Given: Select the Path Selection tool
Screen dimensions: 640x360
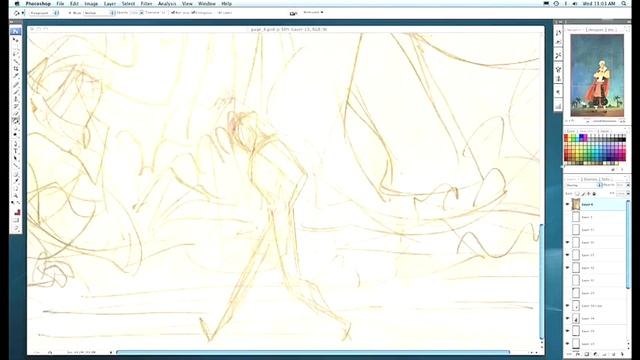Looking at the screenshot, I should pos(16,158).
